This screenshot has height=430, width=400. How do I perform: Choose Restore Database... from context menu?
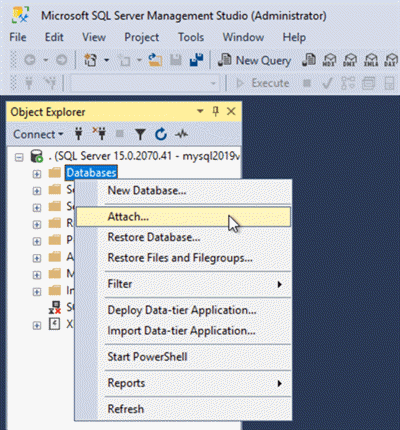point(183,237)
